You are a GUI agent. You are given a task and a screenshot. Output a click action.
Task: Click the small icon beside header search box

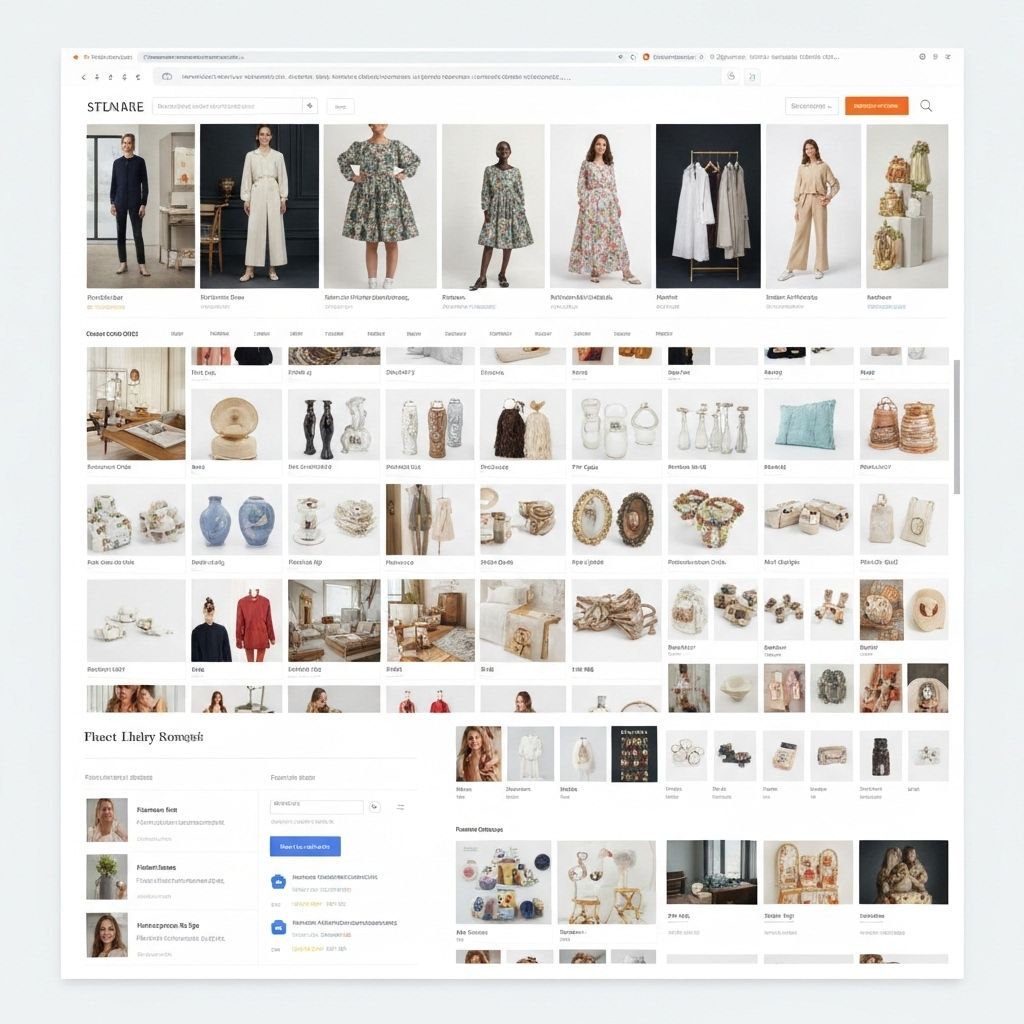(310, 106)
